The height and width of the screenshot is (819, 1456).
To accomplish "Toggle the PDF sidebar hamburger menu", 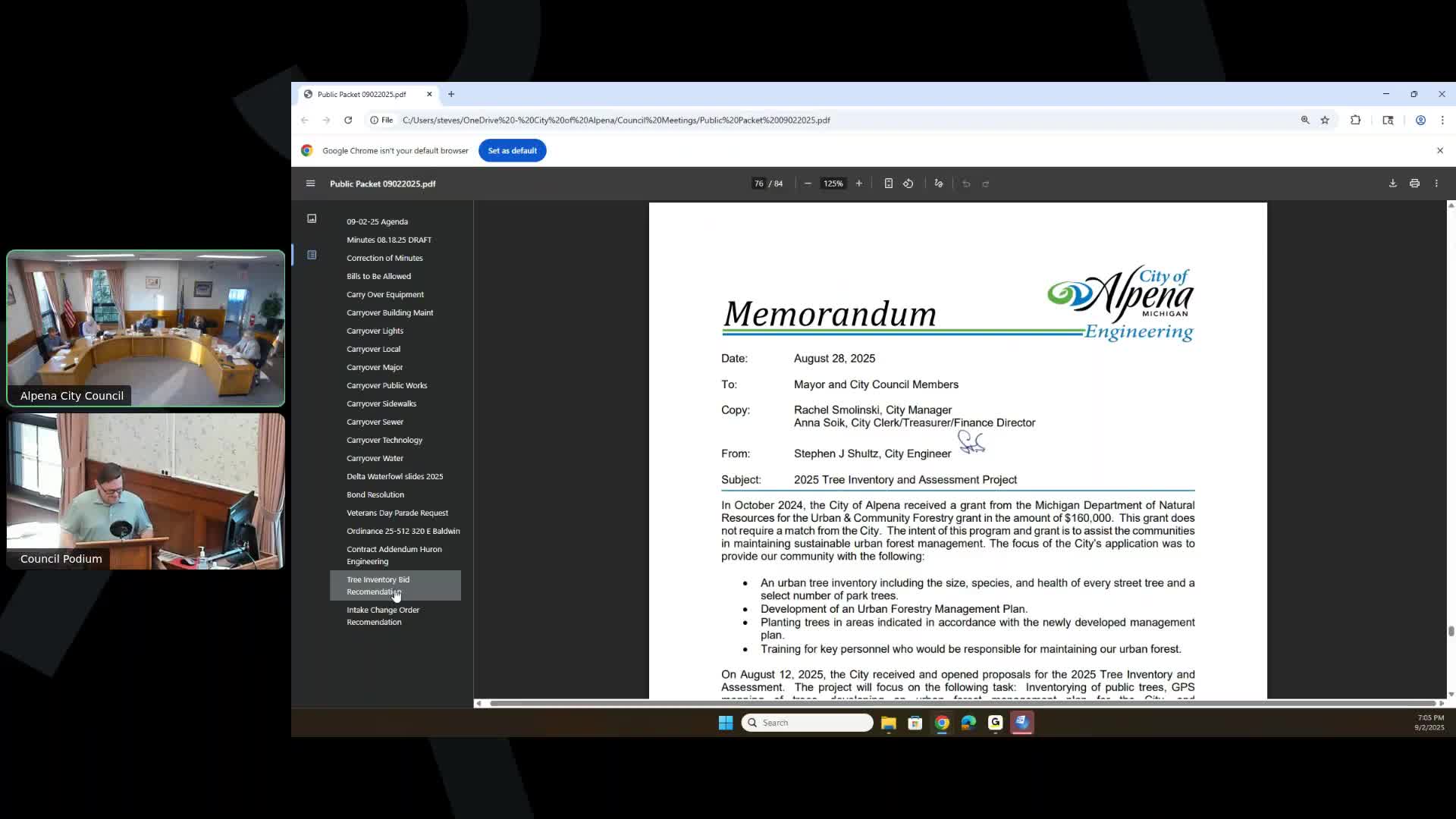I will click(x=310, y=184).
